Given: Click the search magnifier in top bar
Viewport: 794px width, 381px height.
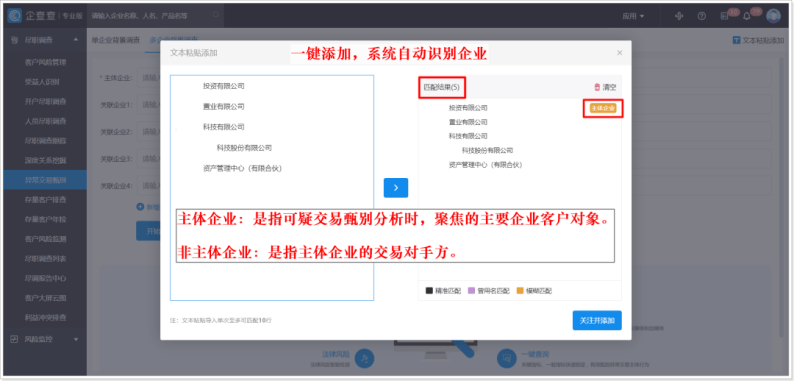Looking at the screenshot, I should coord(215,15).
